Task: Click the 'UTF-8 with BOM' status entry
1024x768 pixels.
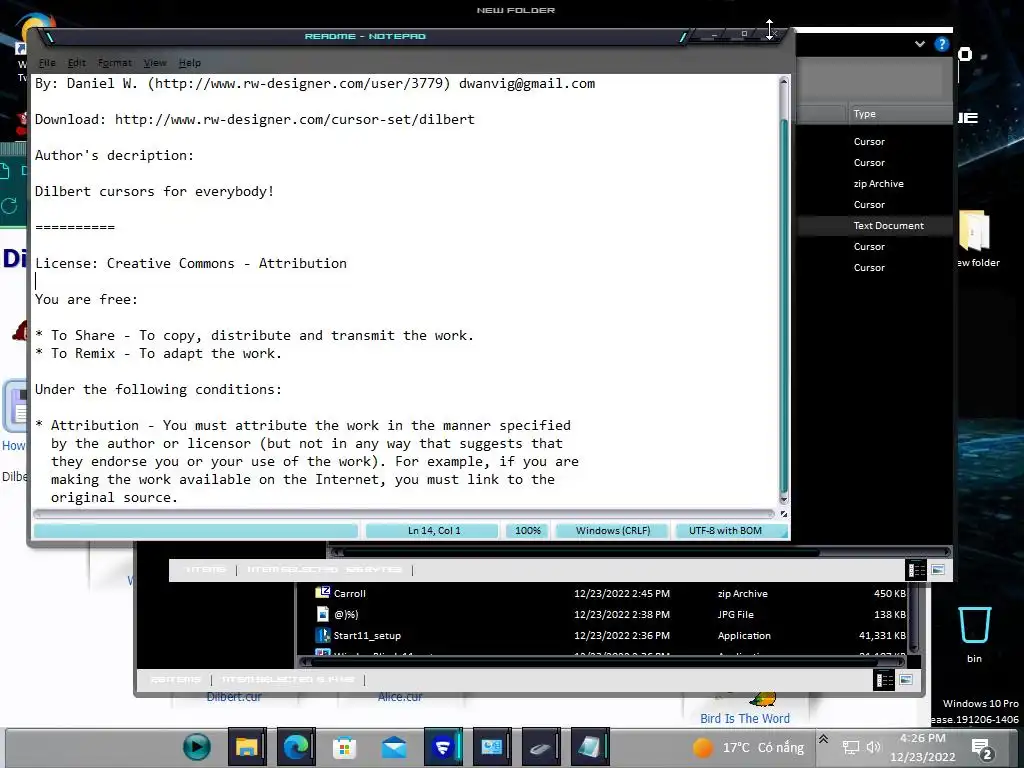Action: click(725, 530)
